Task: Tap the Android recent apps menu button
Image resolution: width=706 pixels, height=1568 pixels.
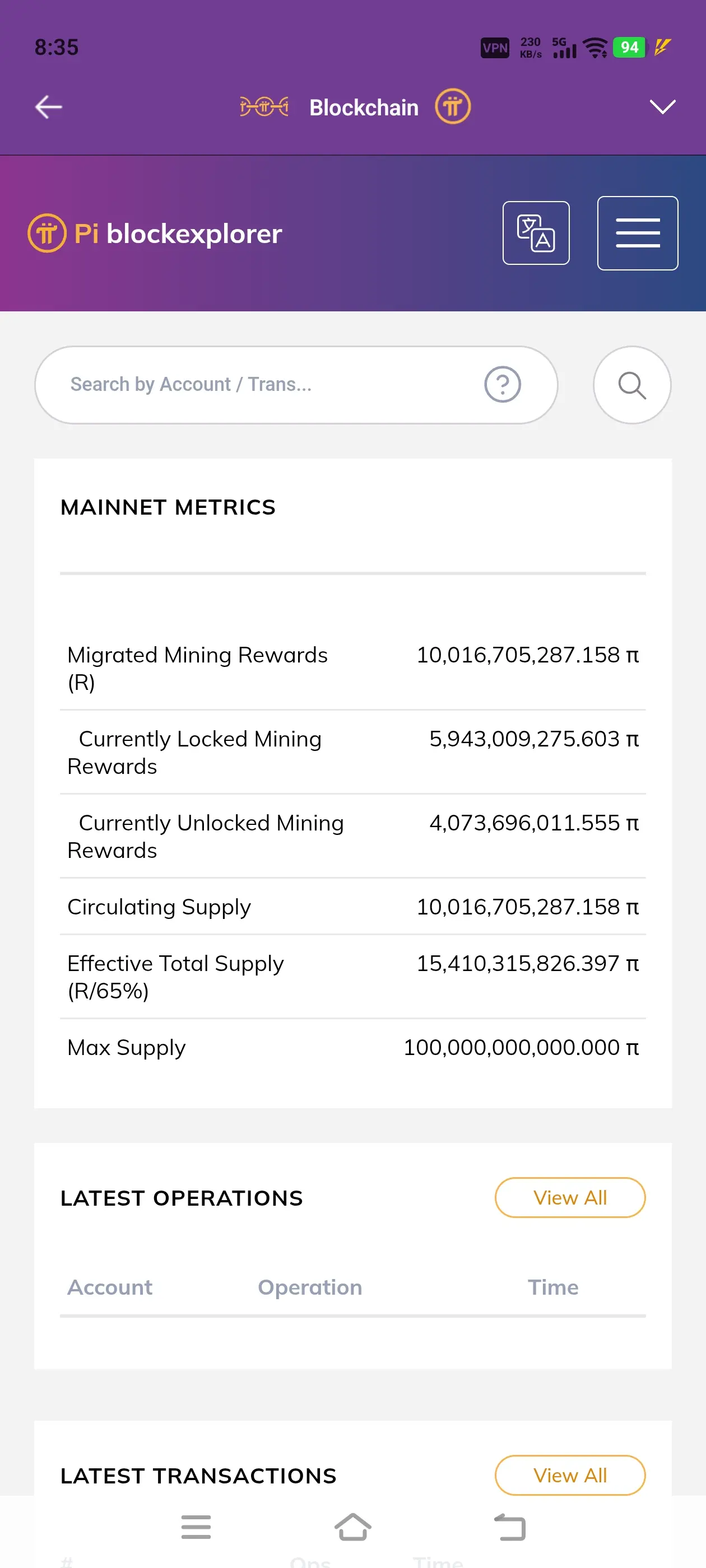Action: [196, 1527]
